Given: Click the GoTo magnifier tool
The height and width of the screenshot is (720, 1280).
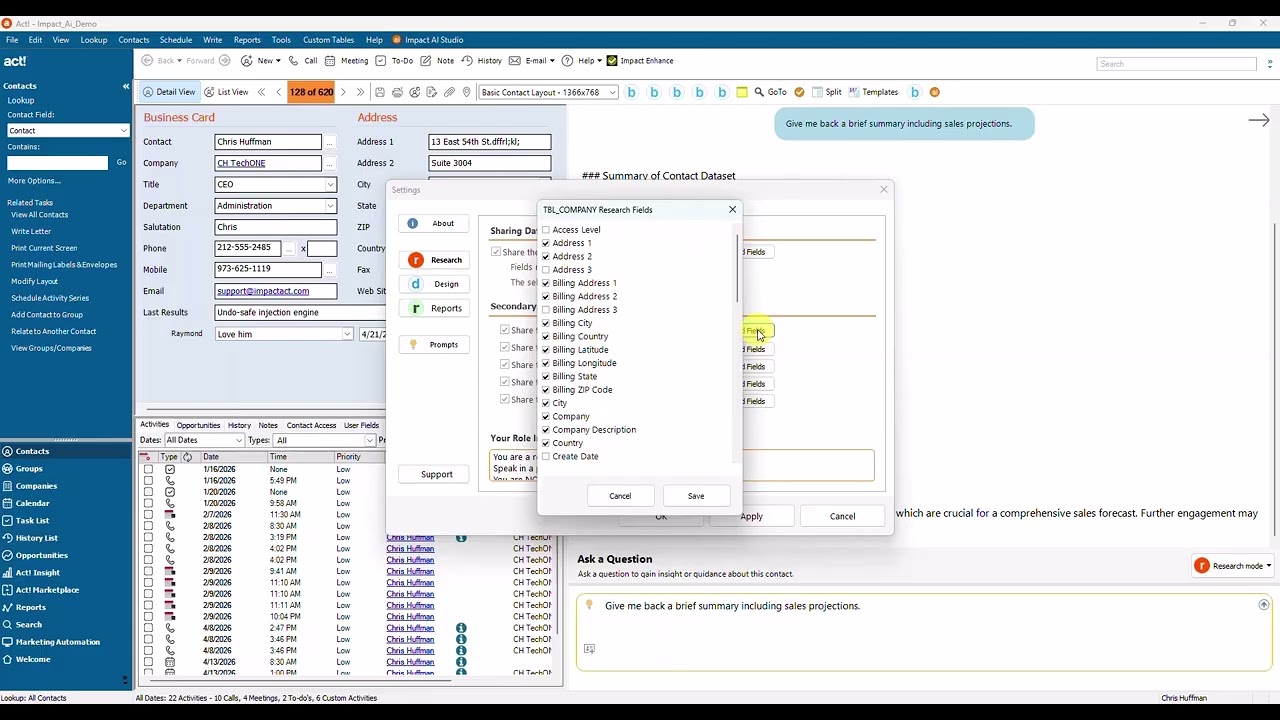Looking at the screenshot, I should (771, 92).
